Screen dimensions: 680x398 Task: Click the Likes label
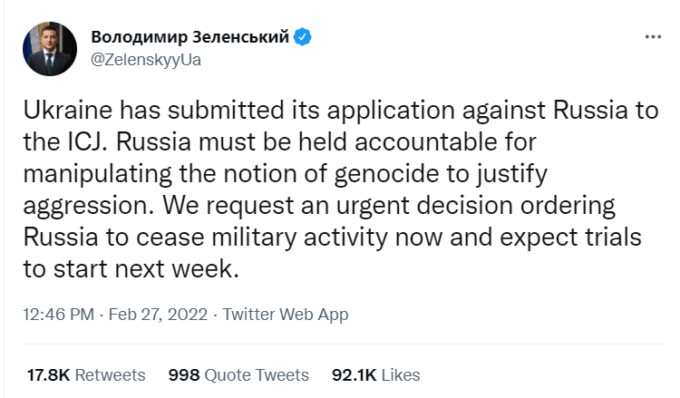(x=401, y=375)
